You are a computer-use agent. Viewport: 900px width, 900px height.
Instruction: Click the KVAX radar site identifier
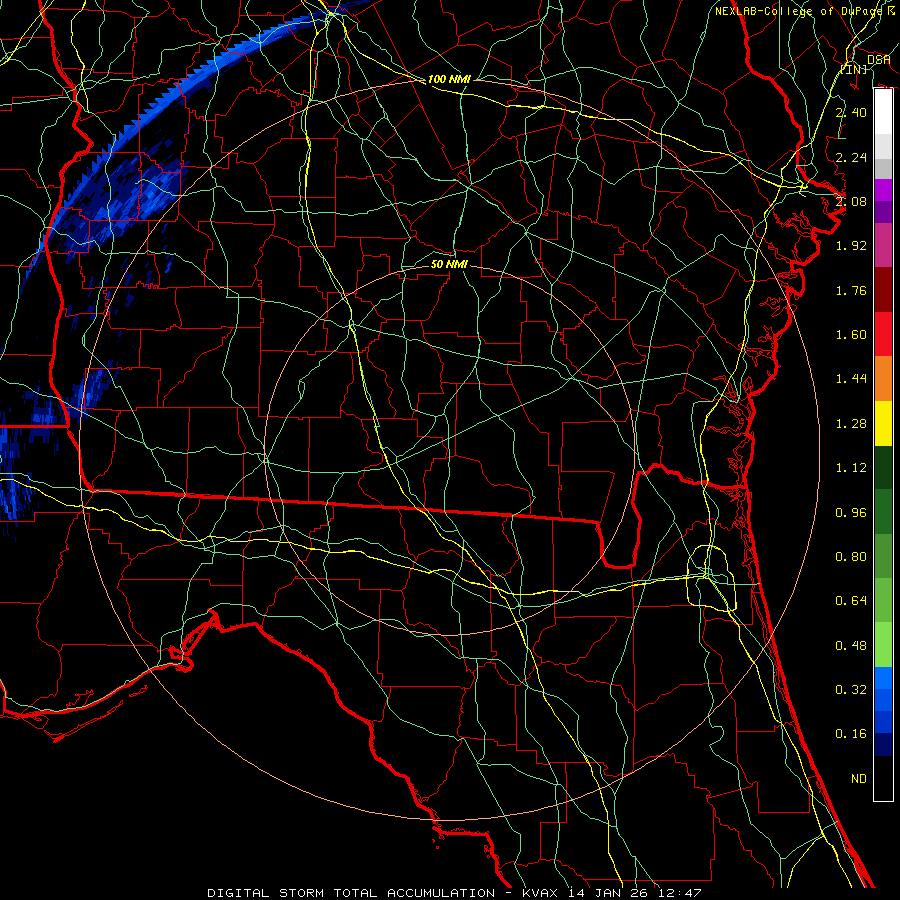point(542,893)
